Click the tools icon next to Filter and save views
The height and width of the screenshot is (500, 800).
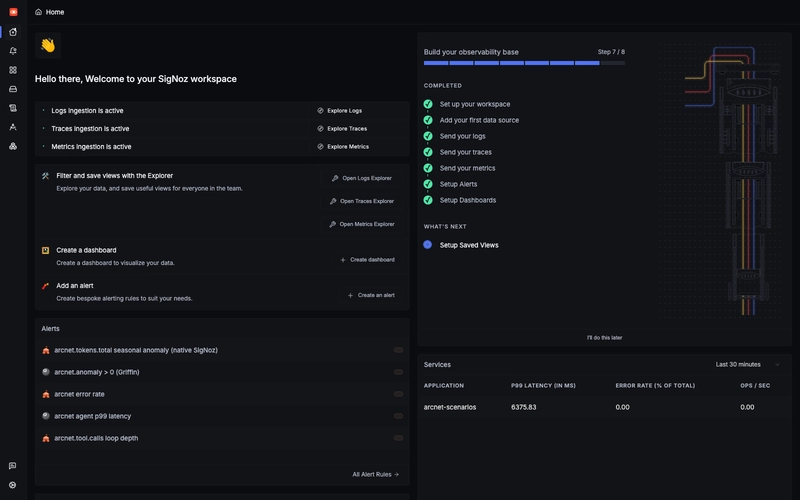[x=45, y=176]
